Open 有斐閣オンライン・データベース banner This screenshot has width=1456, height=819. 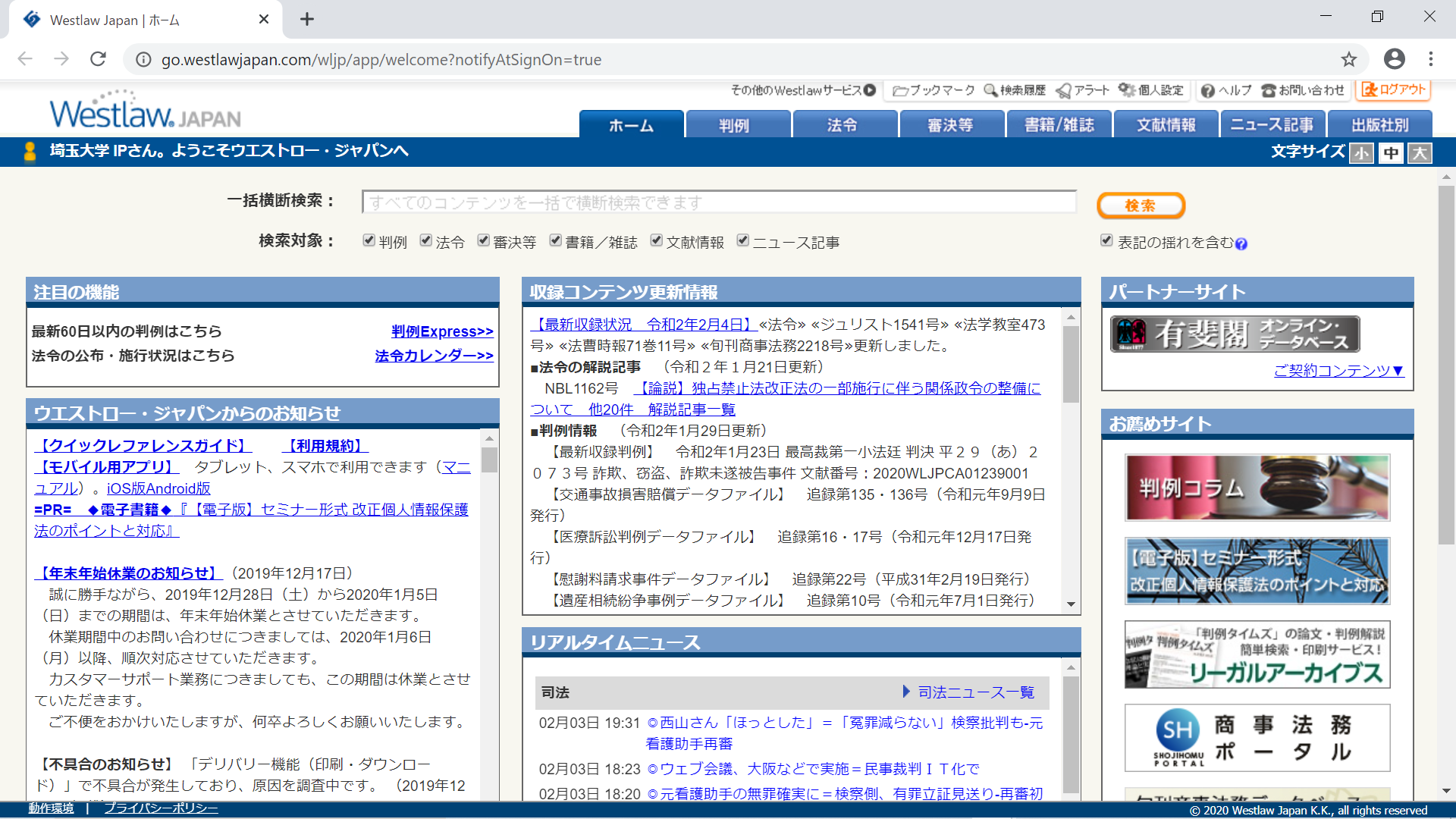[1235, 334]
